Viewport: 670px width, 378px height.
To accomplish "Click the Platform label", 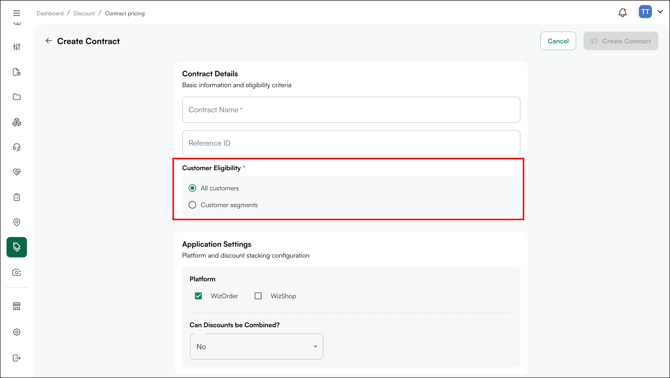I will 203,279.
